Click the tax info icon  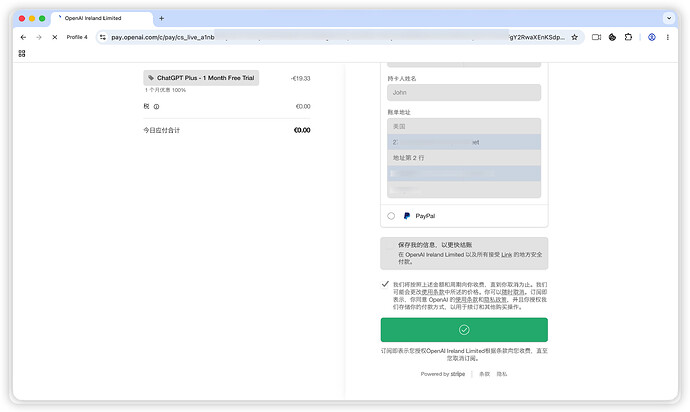pyautogui.click(x=156, y=107)
